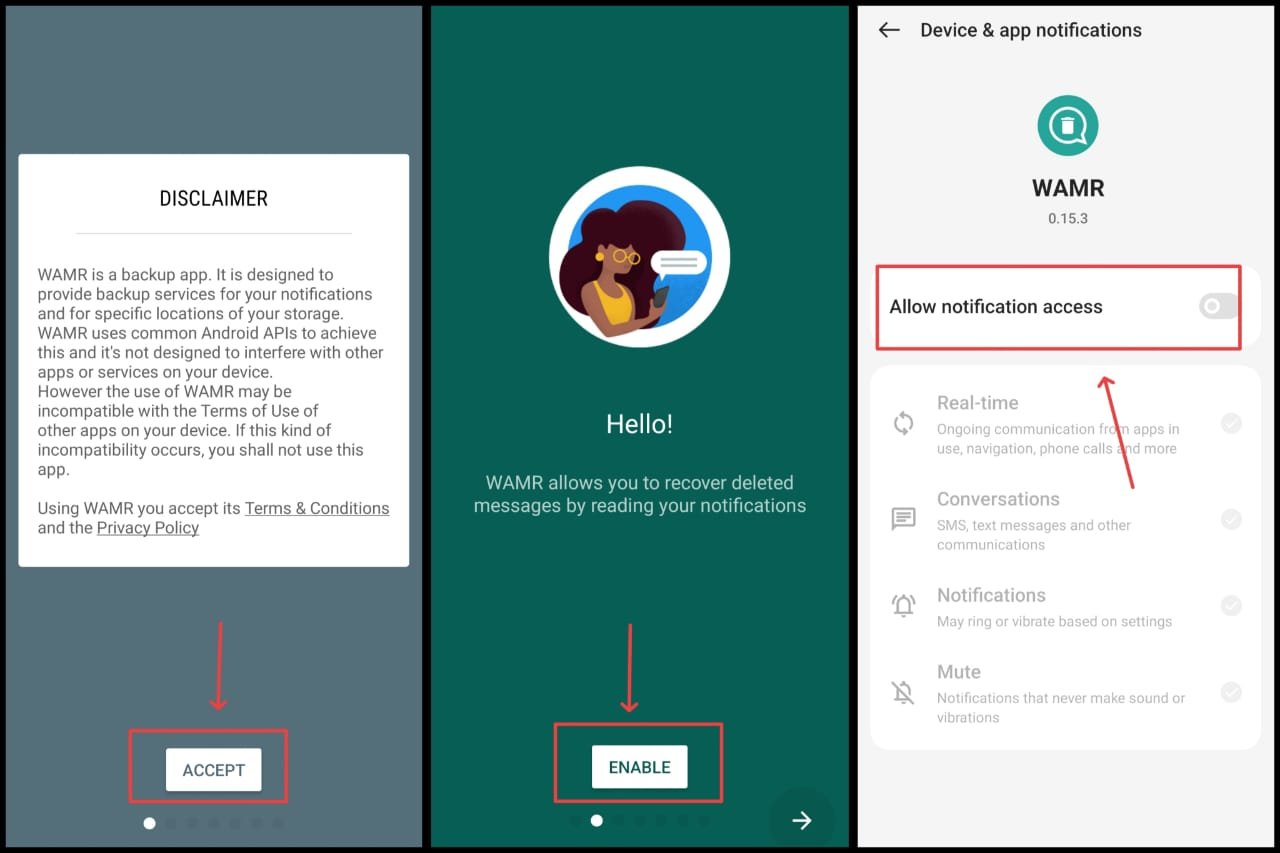The height and width of the screenshot is (853, 1280).
Task: Toggle Allow notification access switch
Action: click(1219, 306)
